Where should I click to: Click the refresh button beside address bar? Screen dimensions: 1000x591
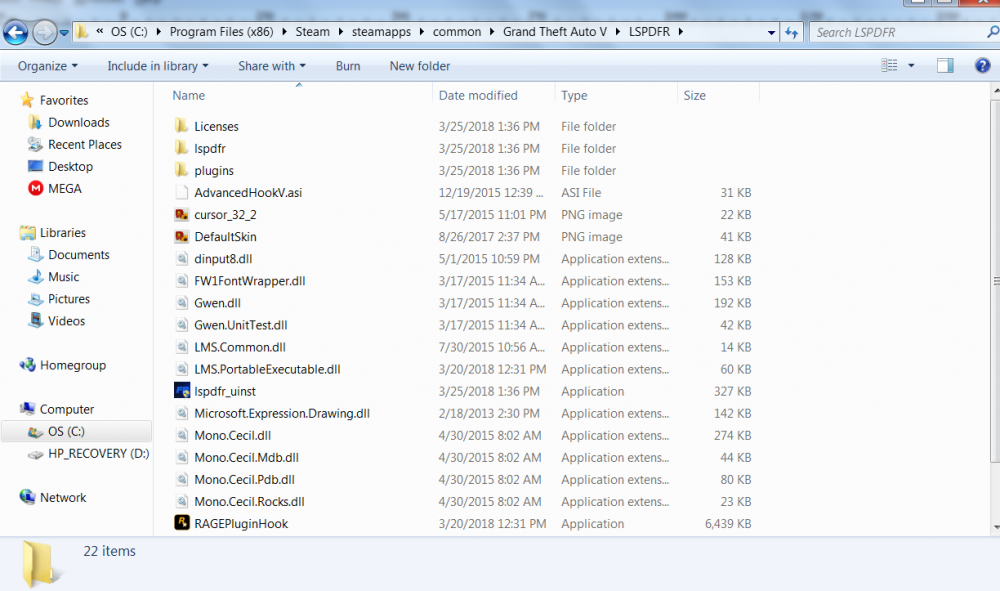[791, 33]
